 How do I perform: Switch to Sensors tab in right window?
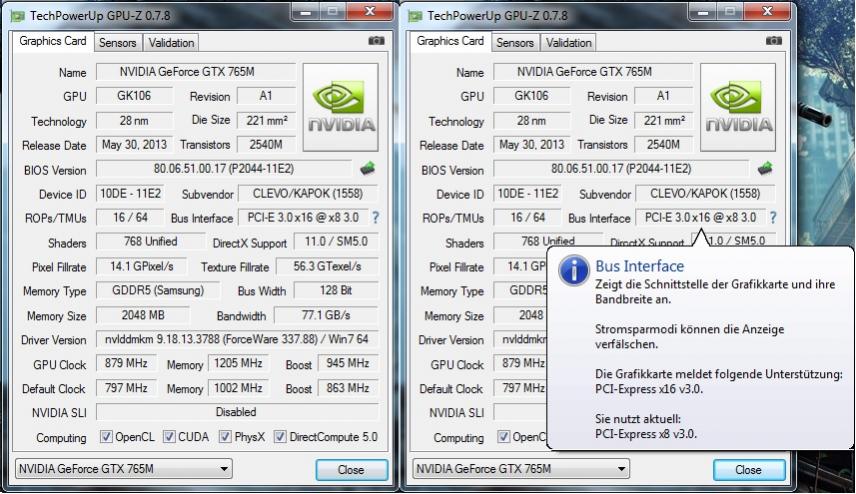[x=515, y=43]
